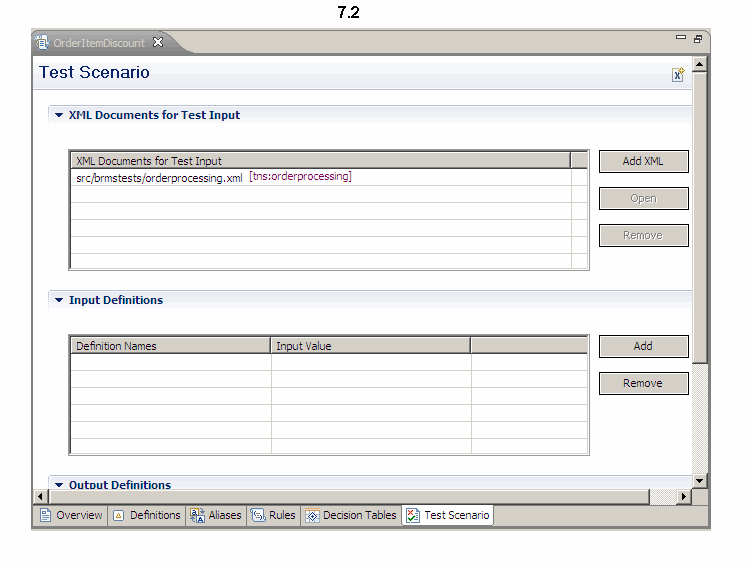This screenshot has width=753, height=566.
Task: Switch to Decision Tables tab
Action: click(x=351, y=516)
